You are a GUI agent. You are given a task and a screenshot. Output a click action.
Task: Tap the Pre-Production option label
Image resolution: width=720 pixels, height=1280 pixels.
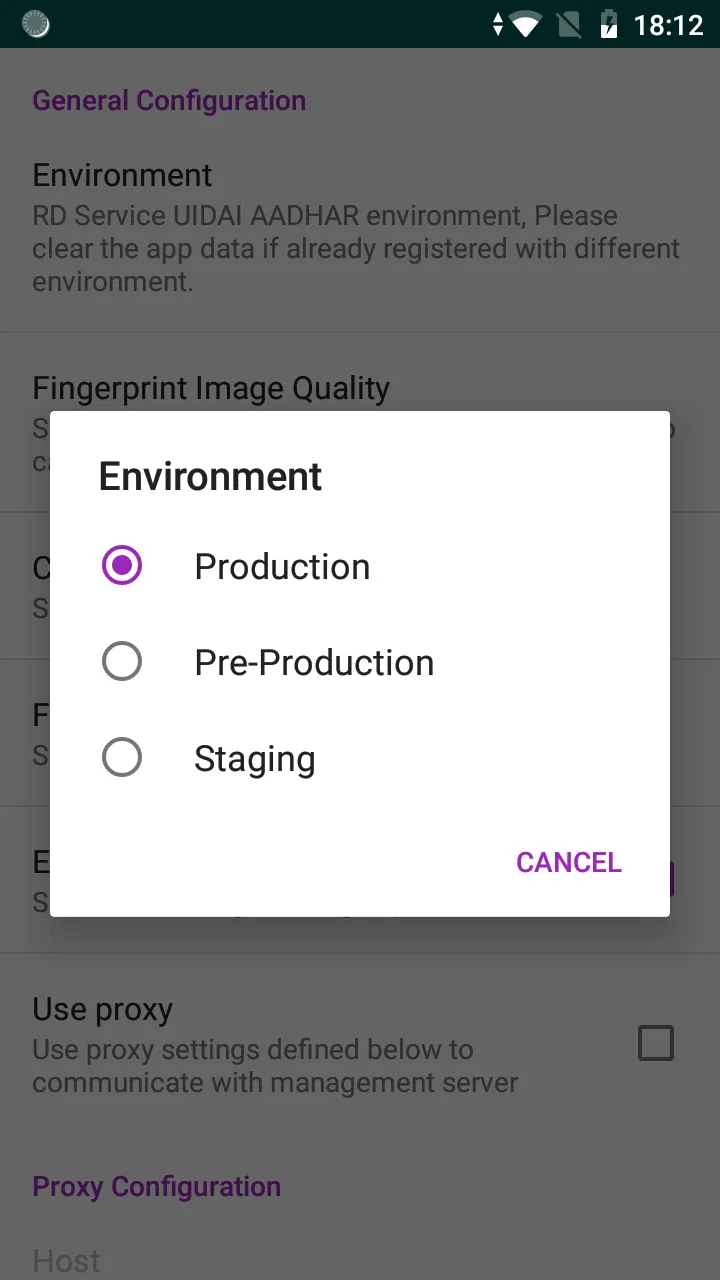(314, 663)
